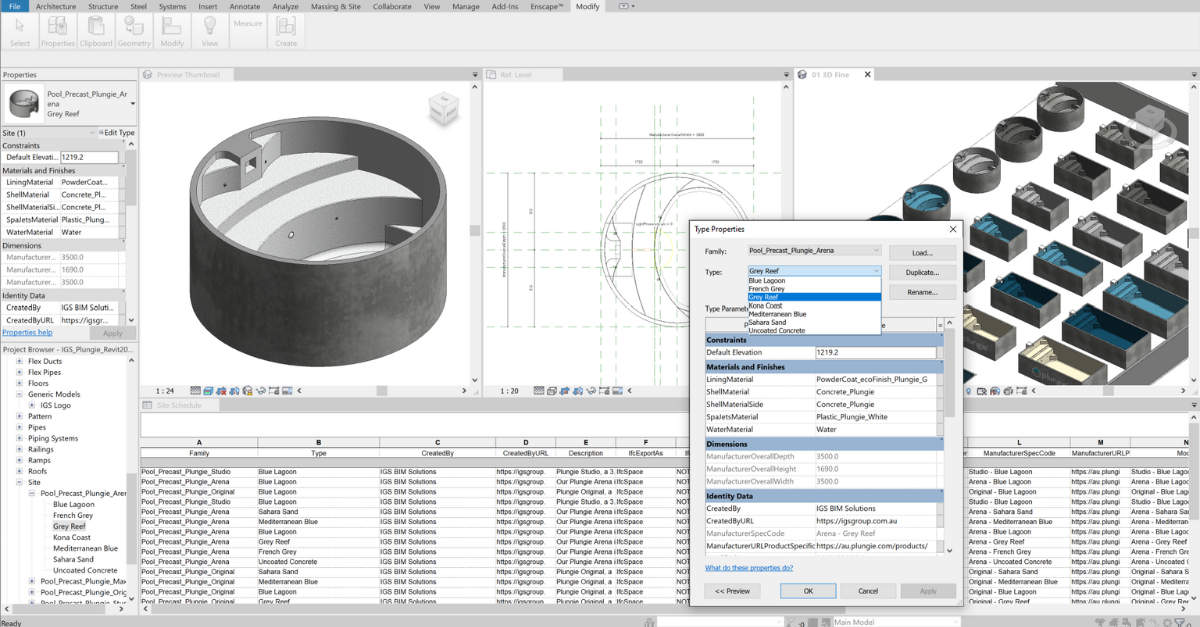Screen dimensions: 1200x627
Task: Close the Type Properties dialog with X
Action: click(952, 229)
